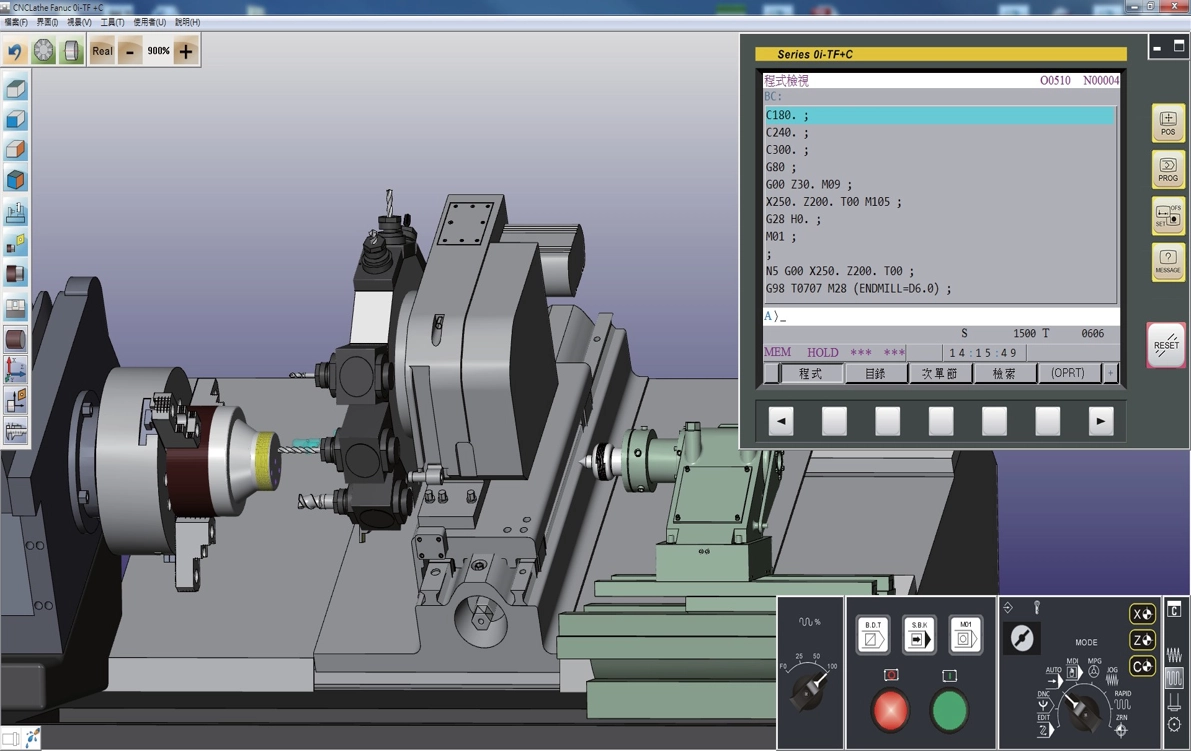This screenshot has width=1191, height=751.
Task: Toggle the S.B.K single block switch
Action: [919, 635]
